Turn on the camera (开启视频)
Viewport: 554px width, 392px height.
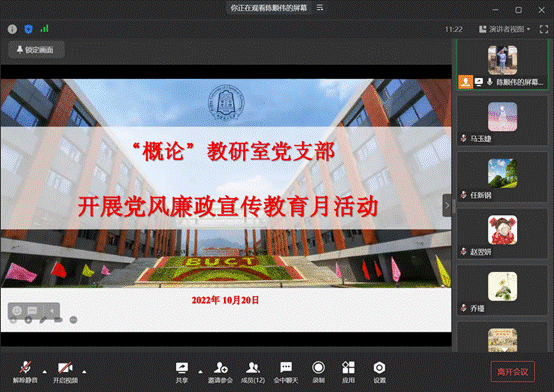[65, 372]
